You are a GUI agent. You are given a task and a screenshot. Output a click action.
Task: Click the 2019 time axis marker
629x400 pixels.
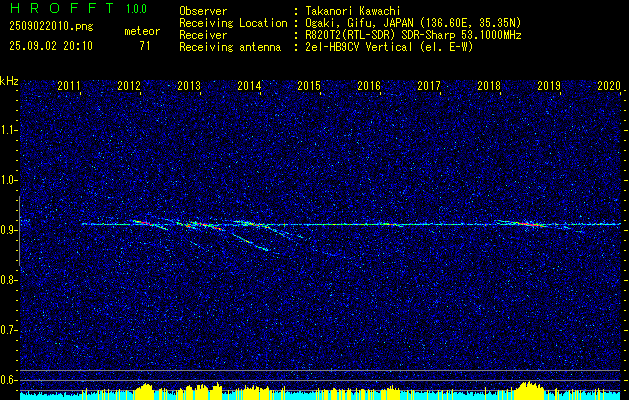coord(549,85)
